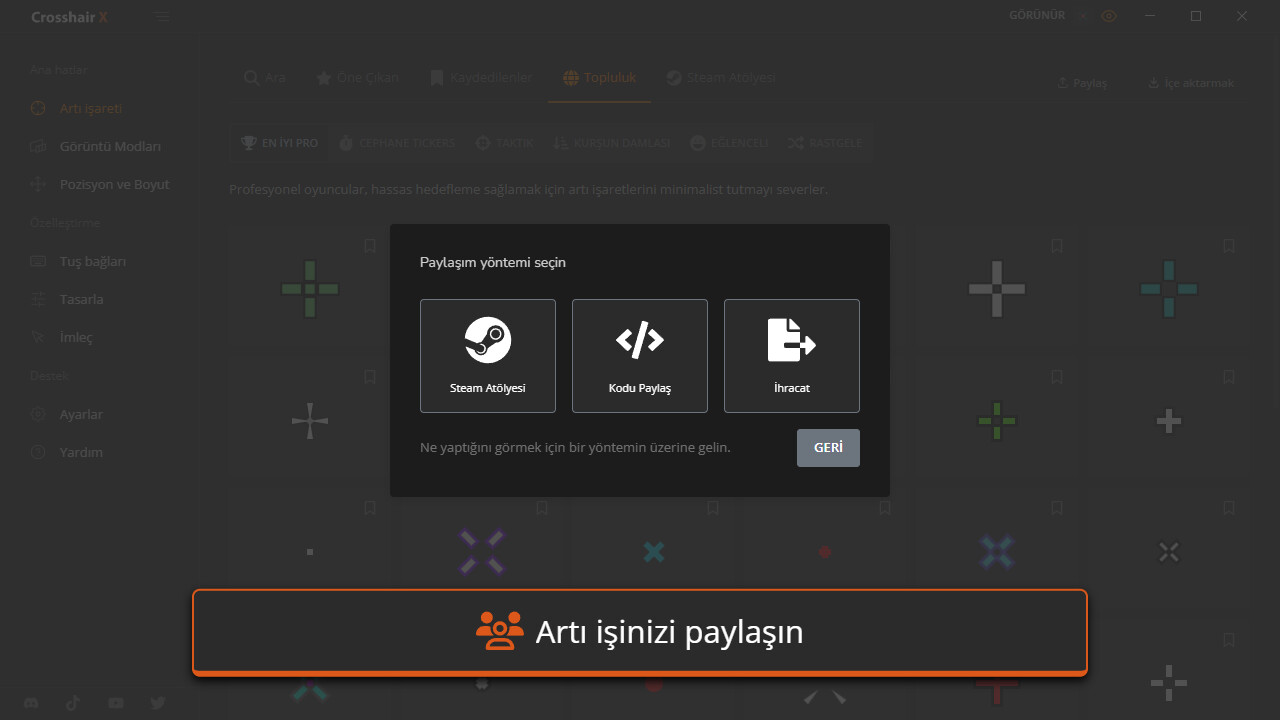Select the blue X crosshair thumbnail
This screenshot has height=720, width=1280.
click(996, 552)
